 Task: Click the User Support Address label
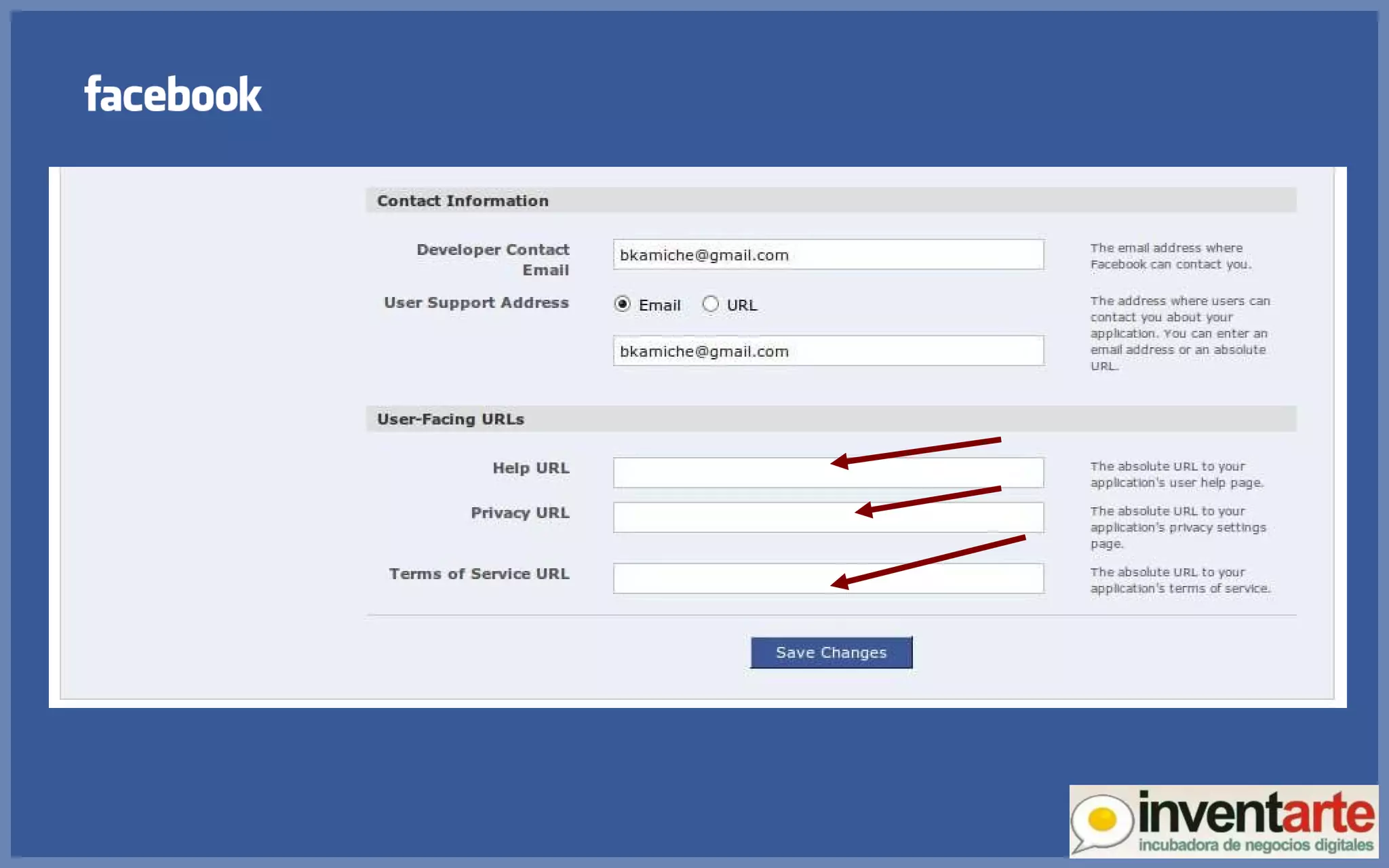[x=477, y=302]
